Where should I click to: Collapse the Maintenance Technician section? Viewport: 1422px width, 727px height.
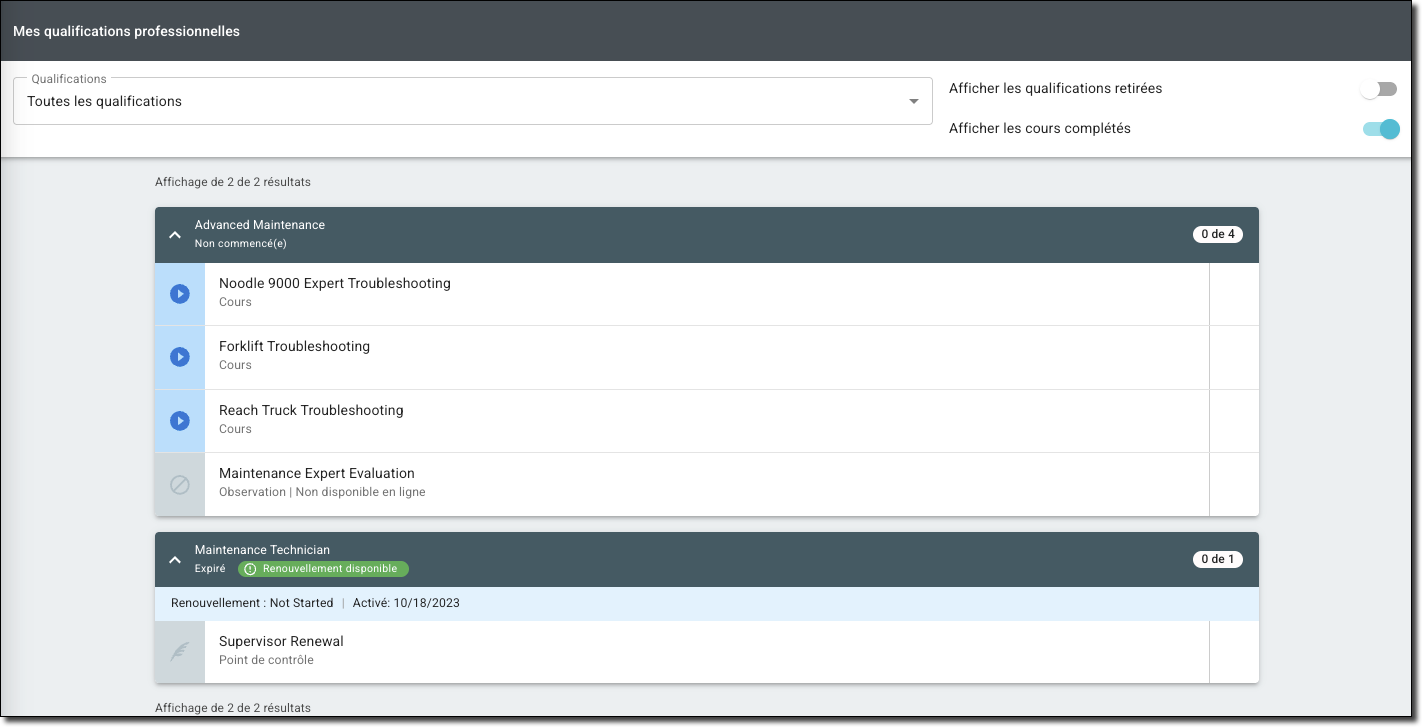point(175,560)
